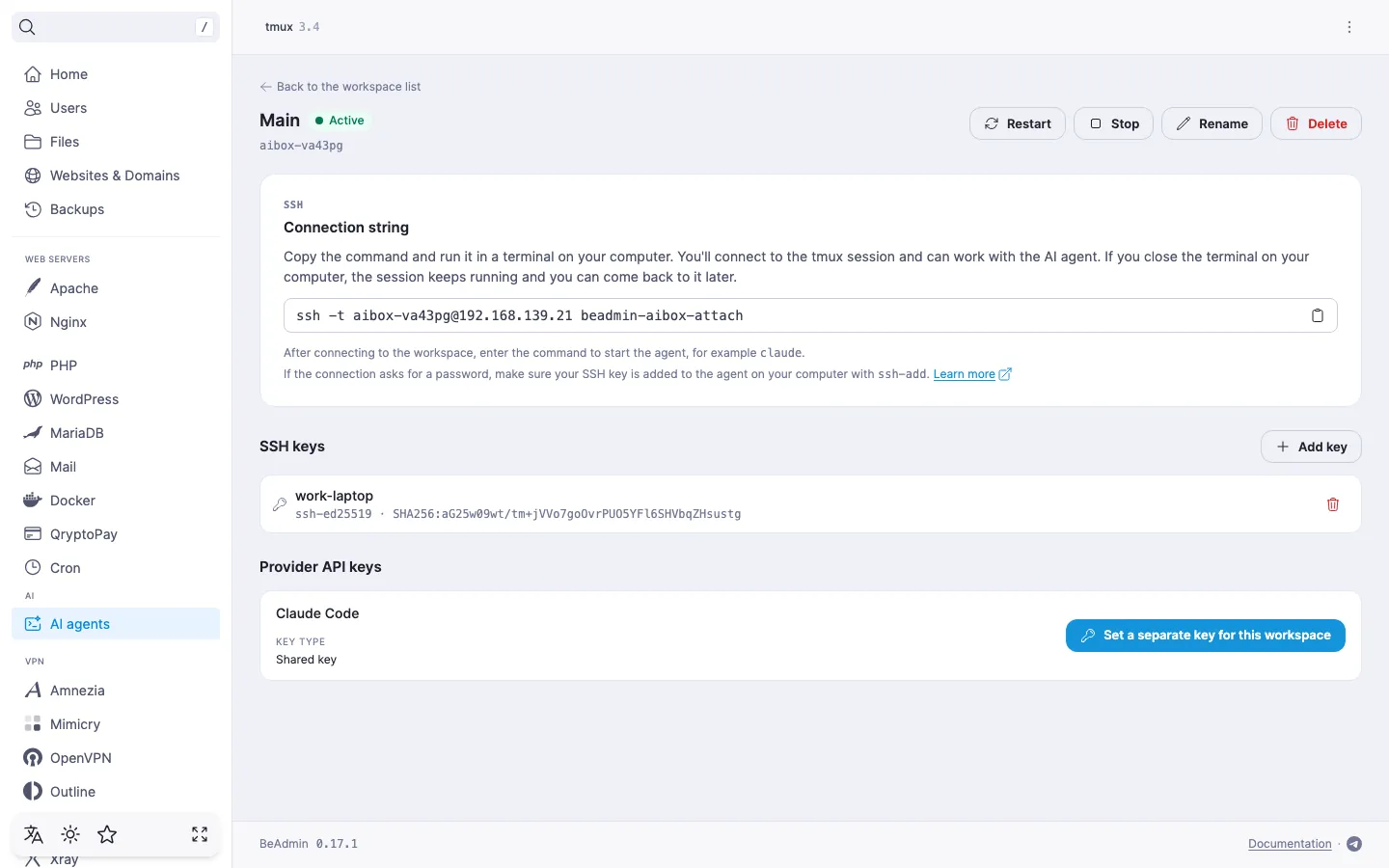This screenshot has width=1389, height=868.
Task: Restart the Main workspace
Action: click(x=1018, y=123)
